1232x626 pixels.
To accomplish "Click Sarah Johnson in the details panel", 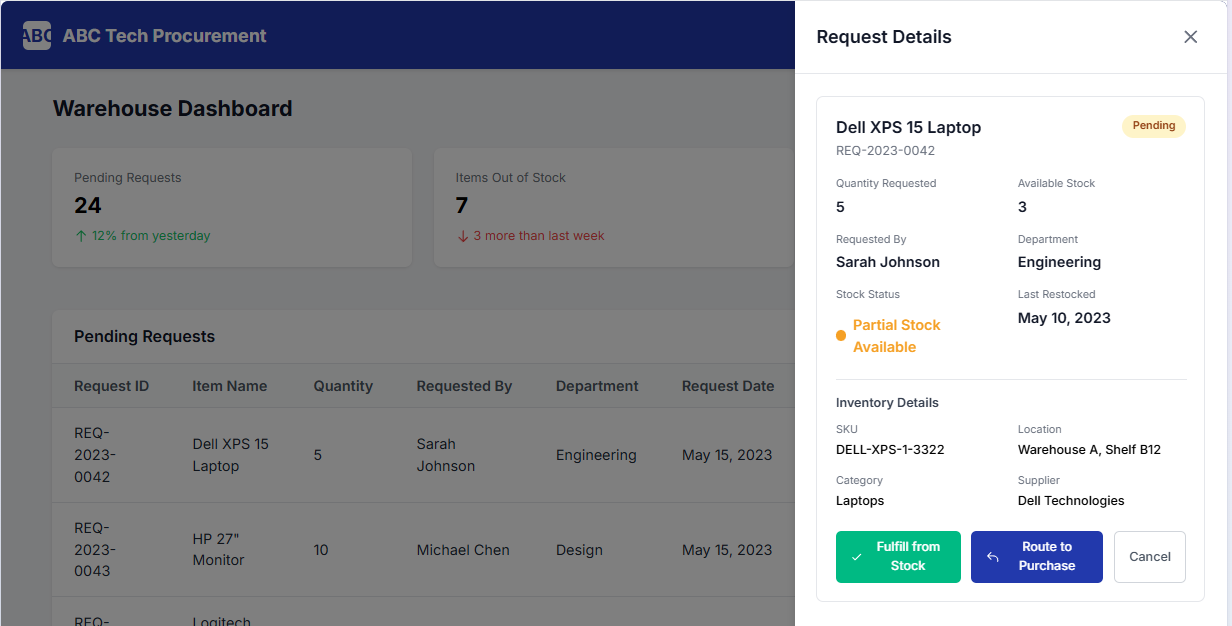I will point(888,262).
